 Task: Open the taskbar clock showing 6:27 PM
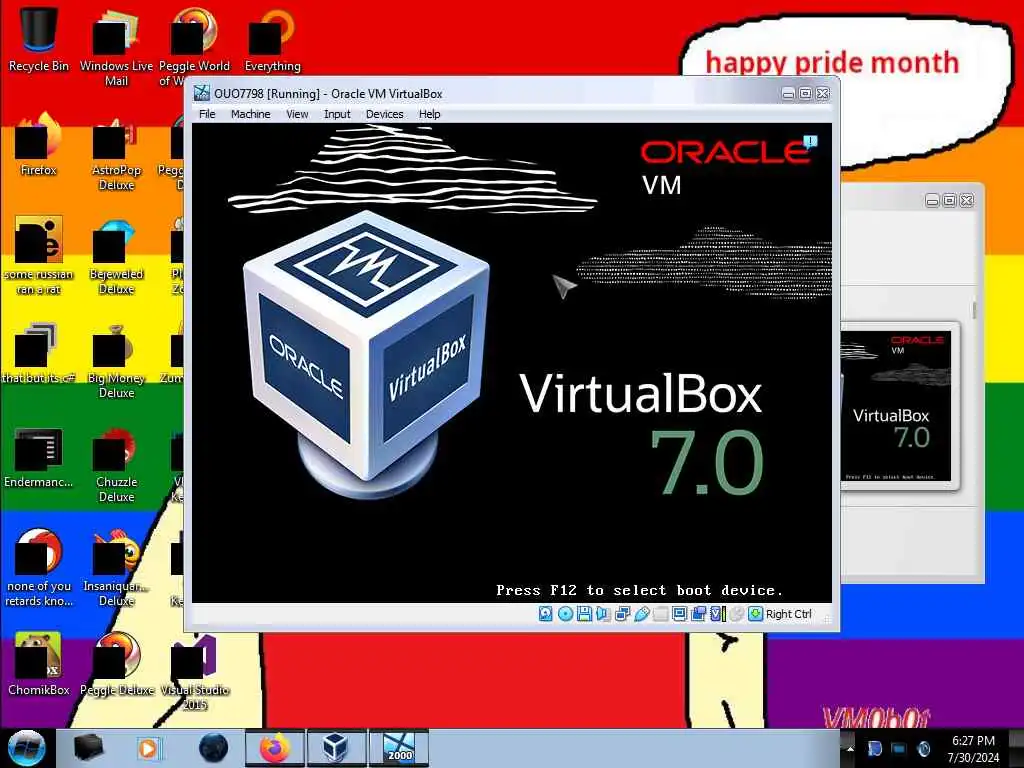tap(973, 748)
